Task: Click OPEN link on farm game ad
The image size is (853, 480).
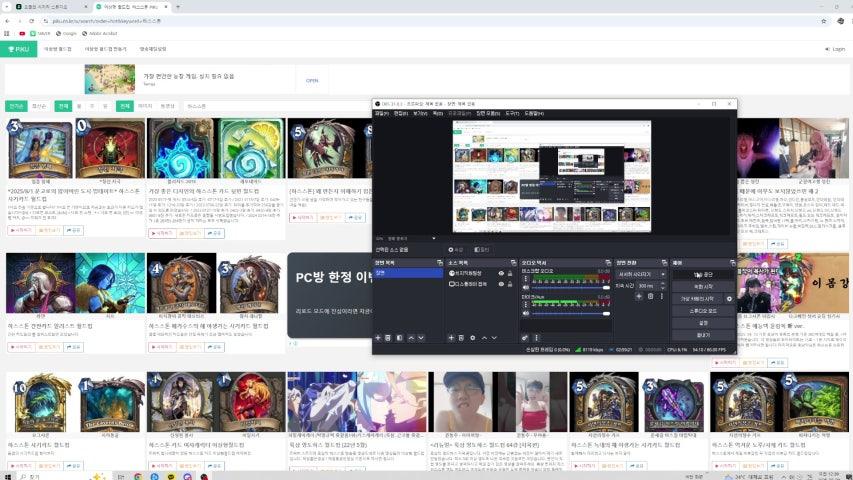Action: pyautogui.click(x=312, y=81)
